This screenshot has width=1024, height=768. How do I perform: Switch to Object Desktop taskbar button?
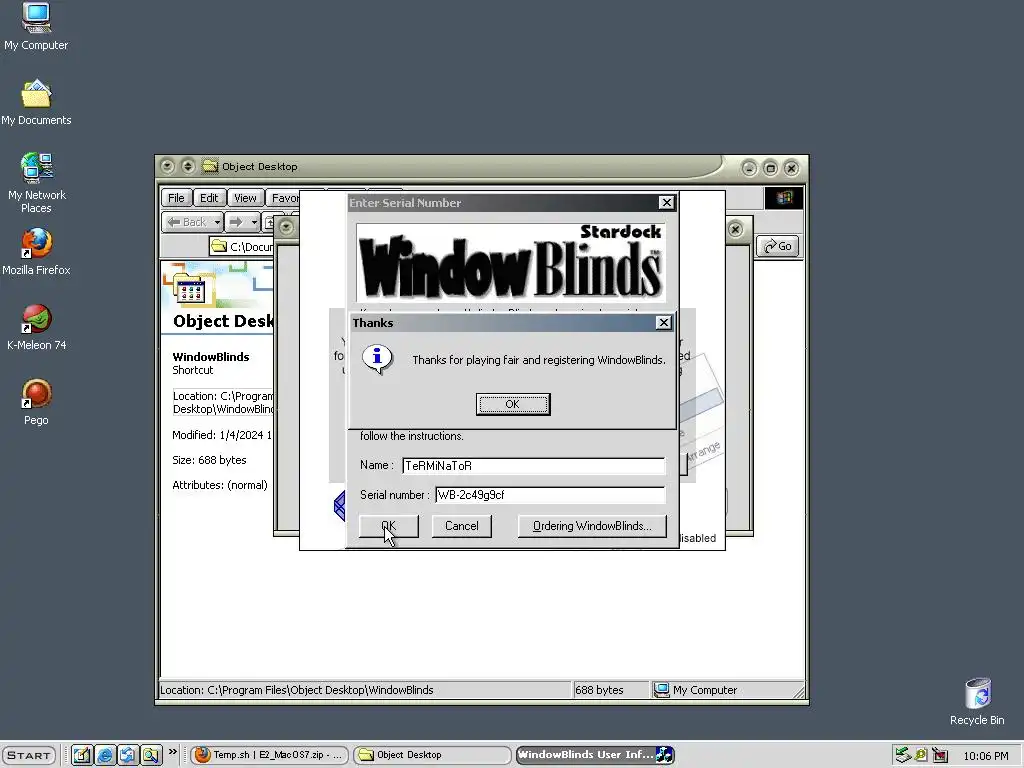[x=432, y=755]
